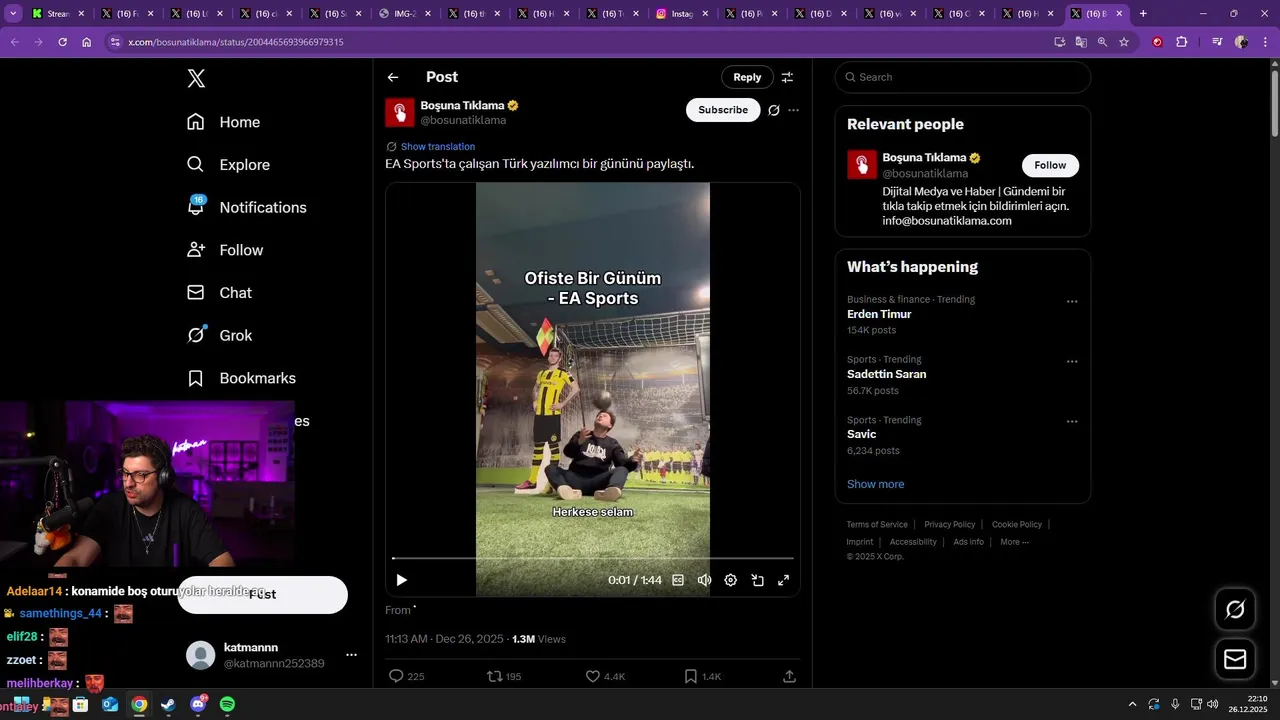Expand the footer More menu
The height and width of the screenshot is (720, 1280).
tap(1014, 542)
